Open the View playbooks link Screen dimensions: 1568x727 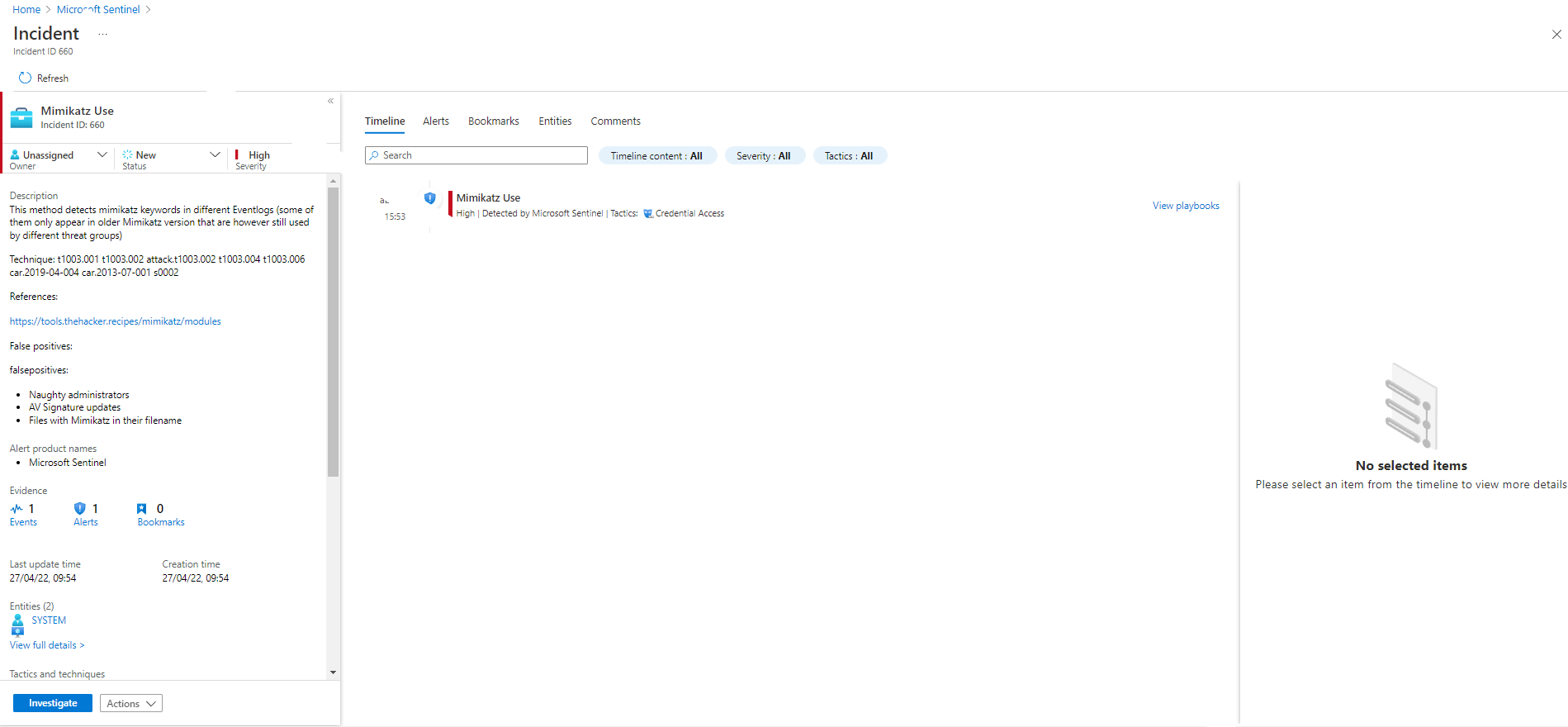(x=1186, y=206)
